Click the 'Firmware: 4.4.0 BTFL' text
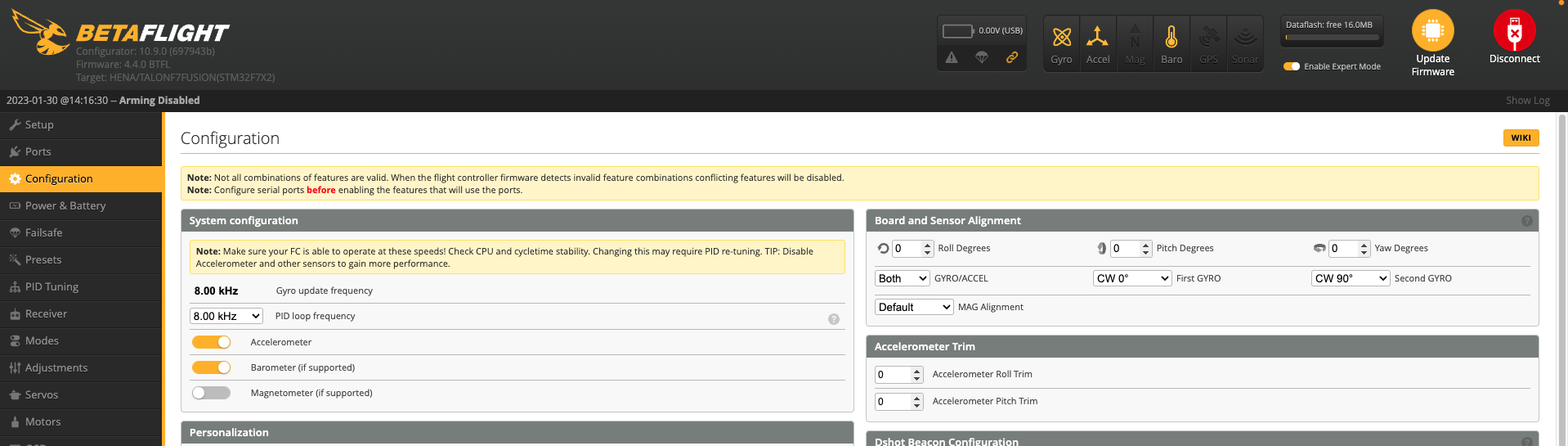The width and height of the screenshot is (1568, 446). [x=123, y=64]
